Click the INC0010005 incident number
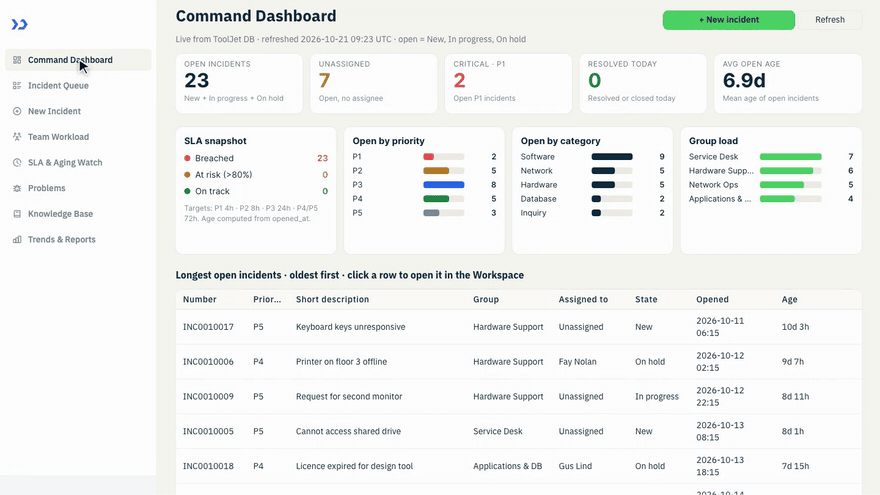The width and height of the screenshot is (880, 495). coord(208,431)
